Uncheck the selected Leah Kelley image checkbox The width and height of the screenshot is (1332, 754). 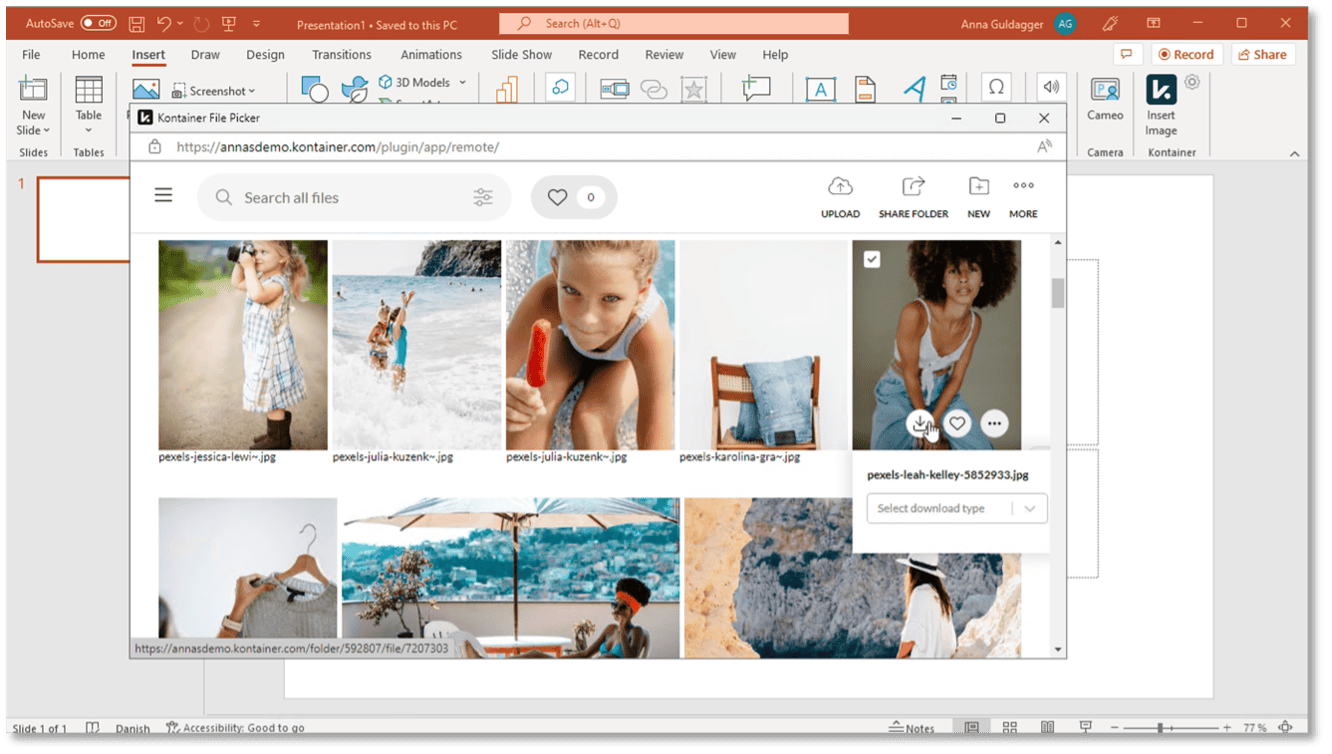(871, 258)
